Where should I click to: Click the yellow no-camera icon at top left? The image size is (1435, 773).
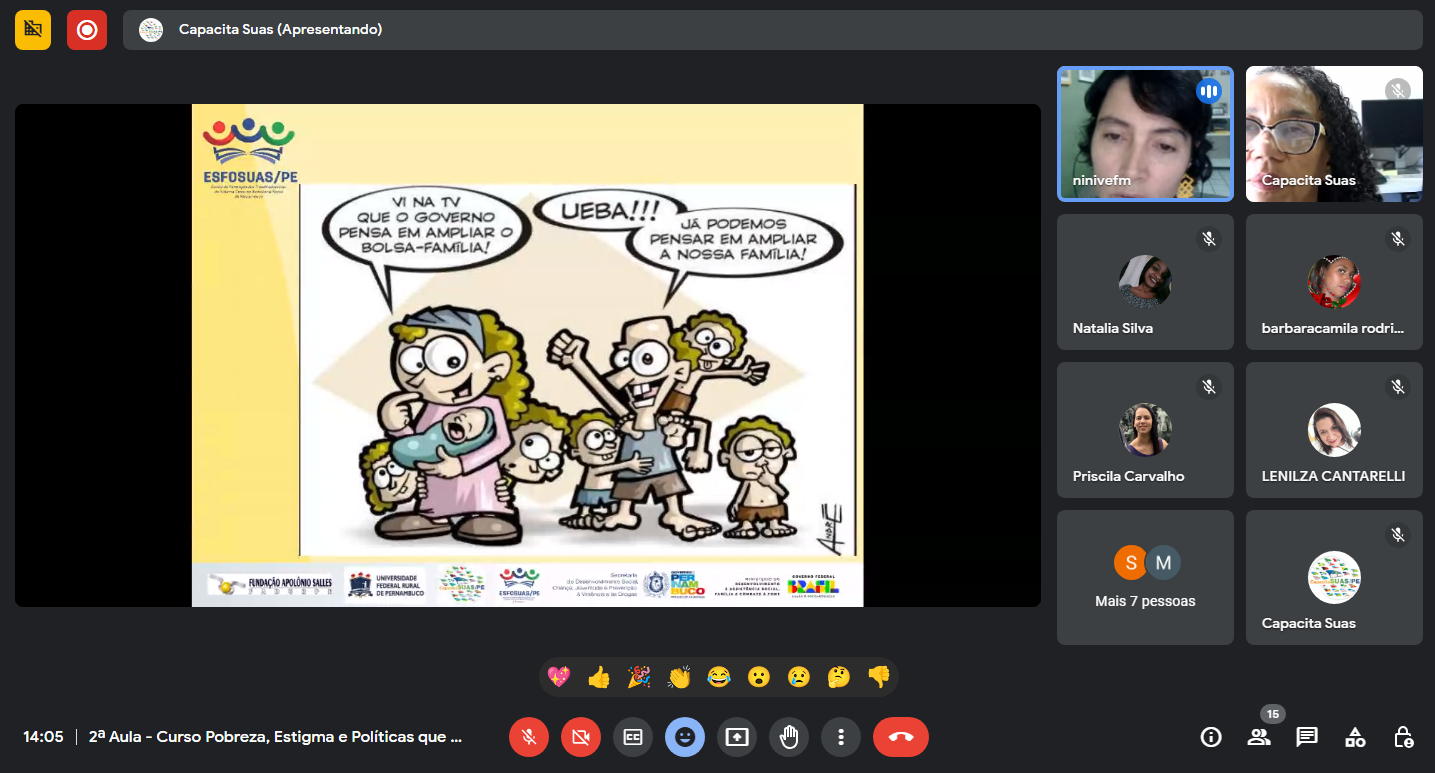pyautogui.click(x=33, y=30)
